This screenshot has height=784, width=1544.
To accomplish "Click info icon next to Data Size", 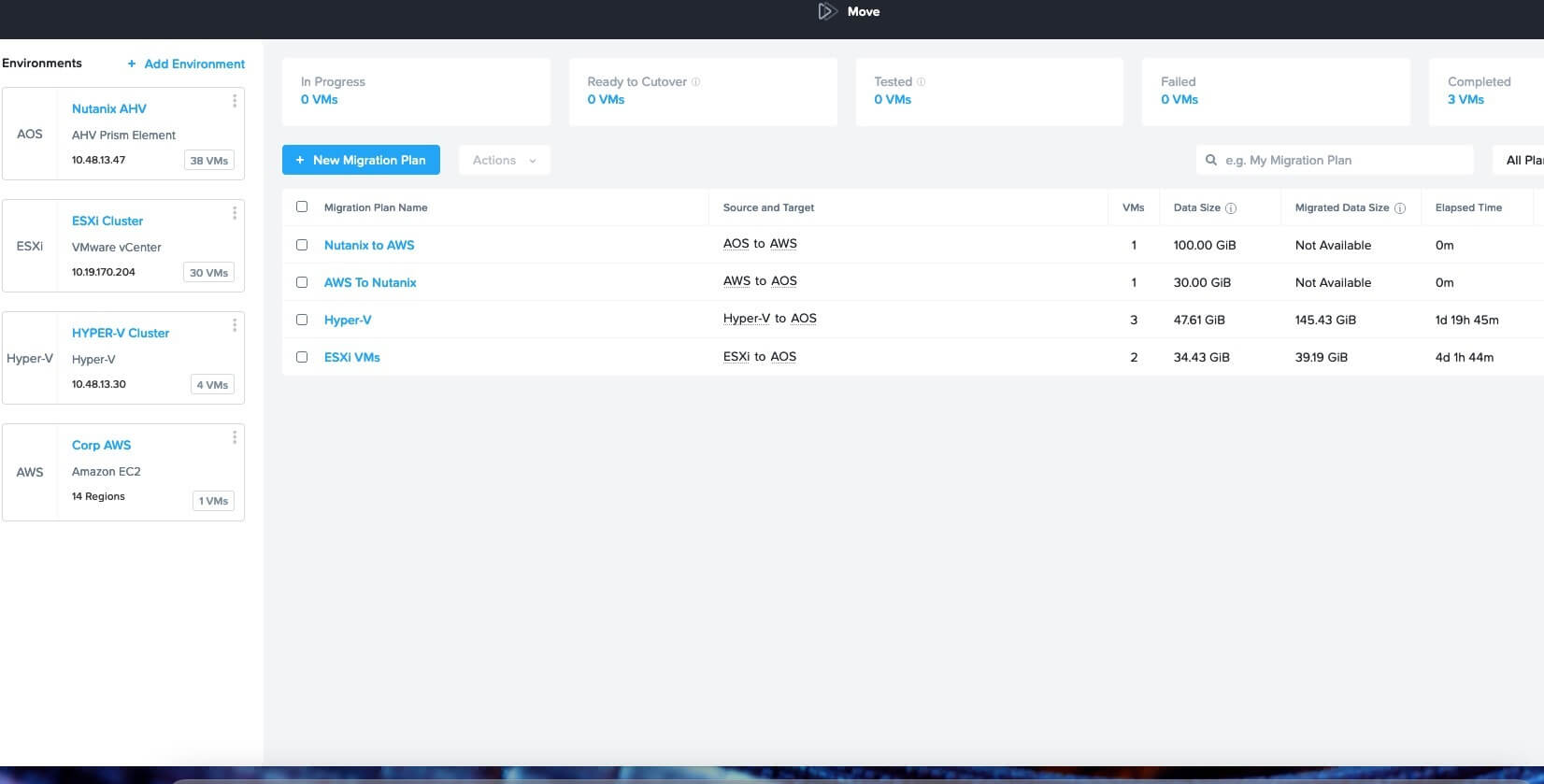I will click(x=1231, y=208).
